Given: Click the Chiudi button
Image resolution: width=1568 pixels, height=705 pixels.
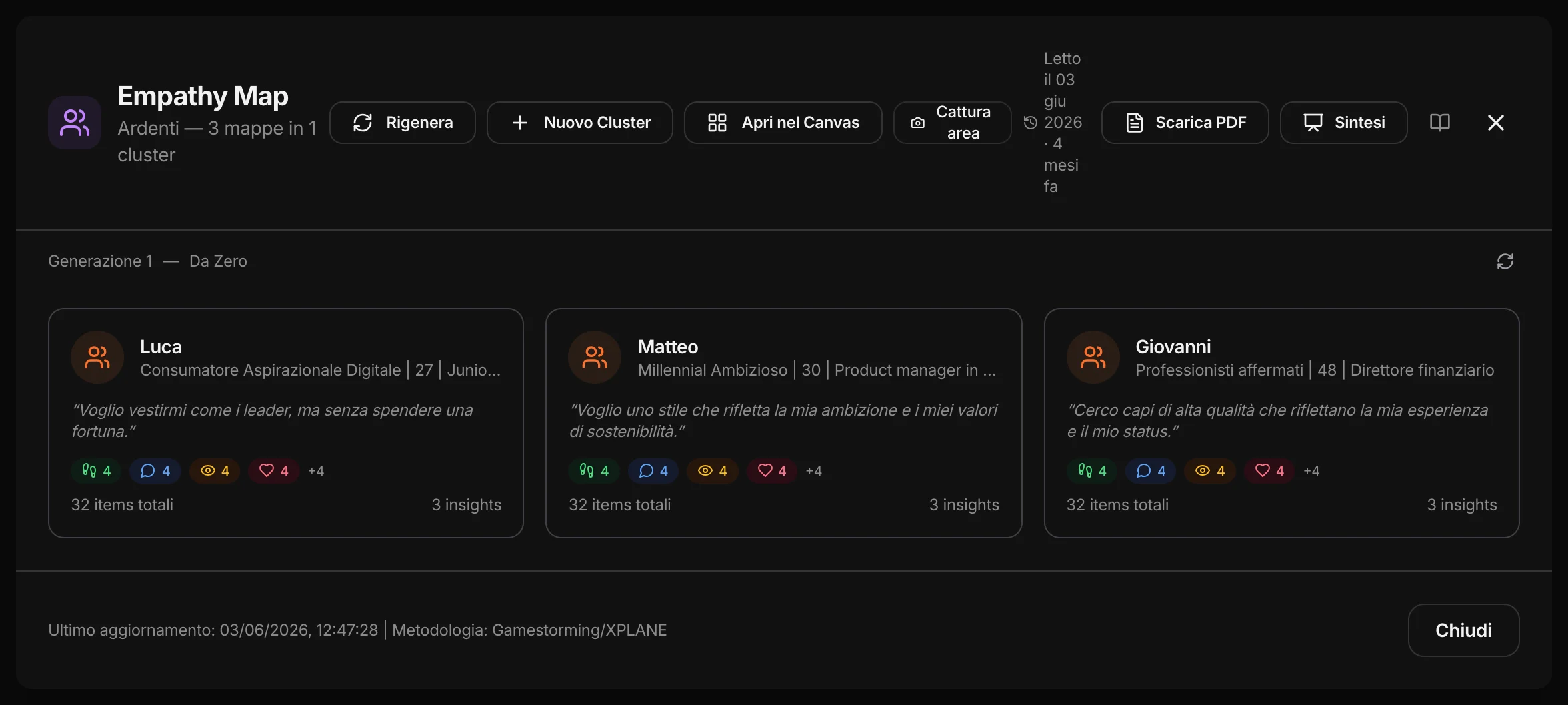Looking at the screenshot, I should 1463,630.
